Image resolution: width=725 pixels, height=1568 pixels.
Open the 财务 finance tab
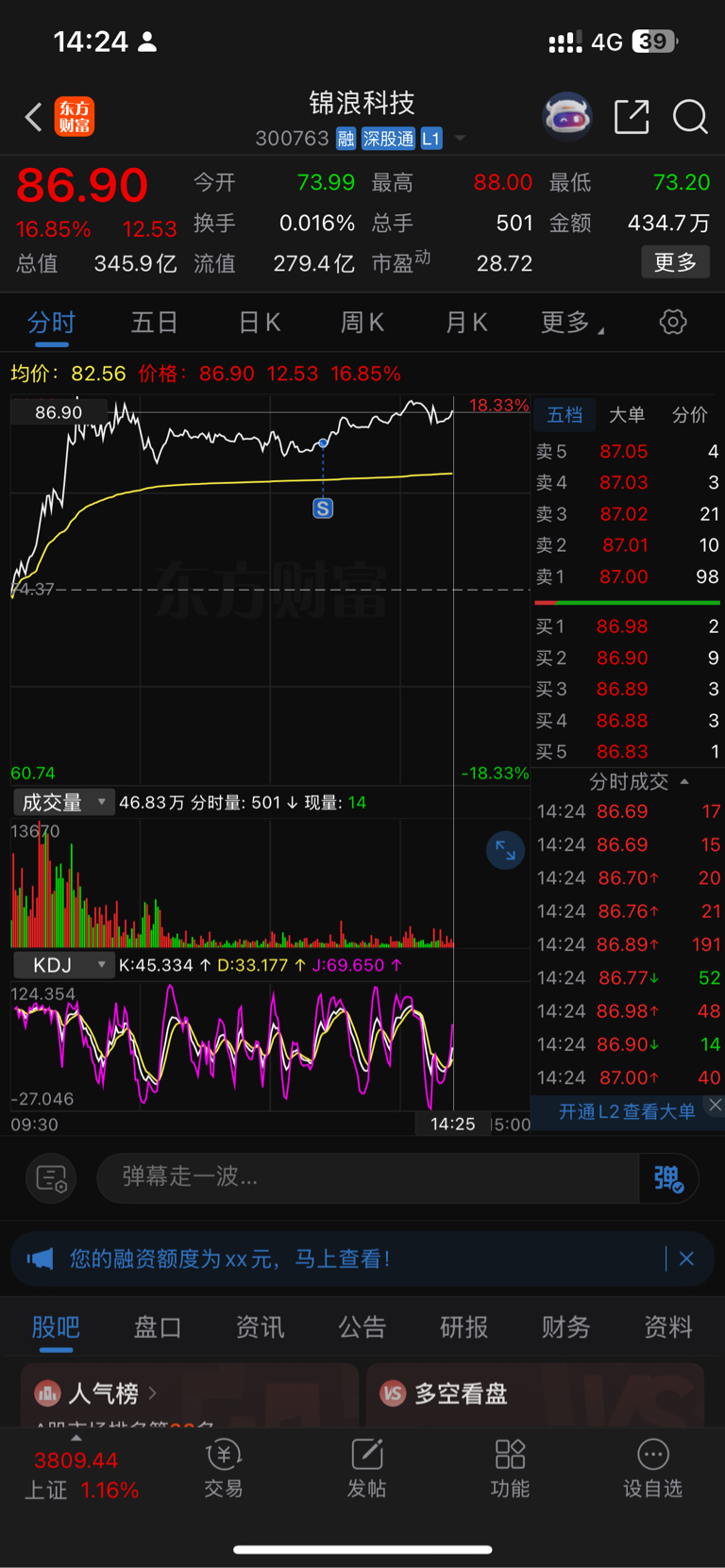coord(566,1327)
